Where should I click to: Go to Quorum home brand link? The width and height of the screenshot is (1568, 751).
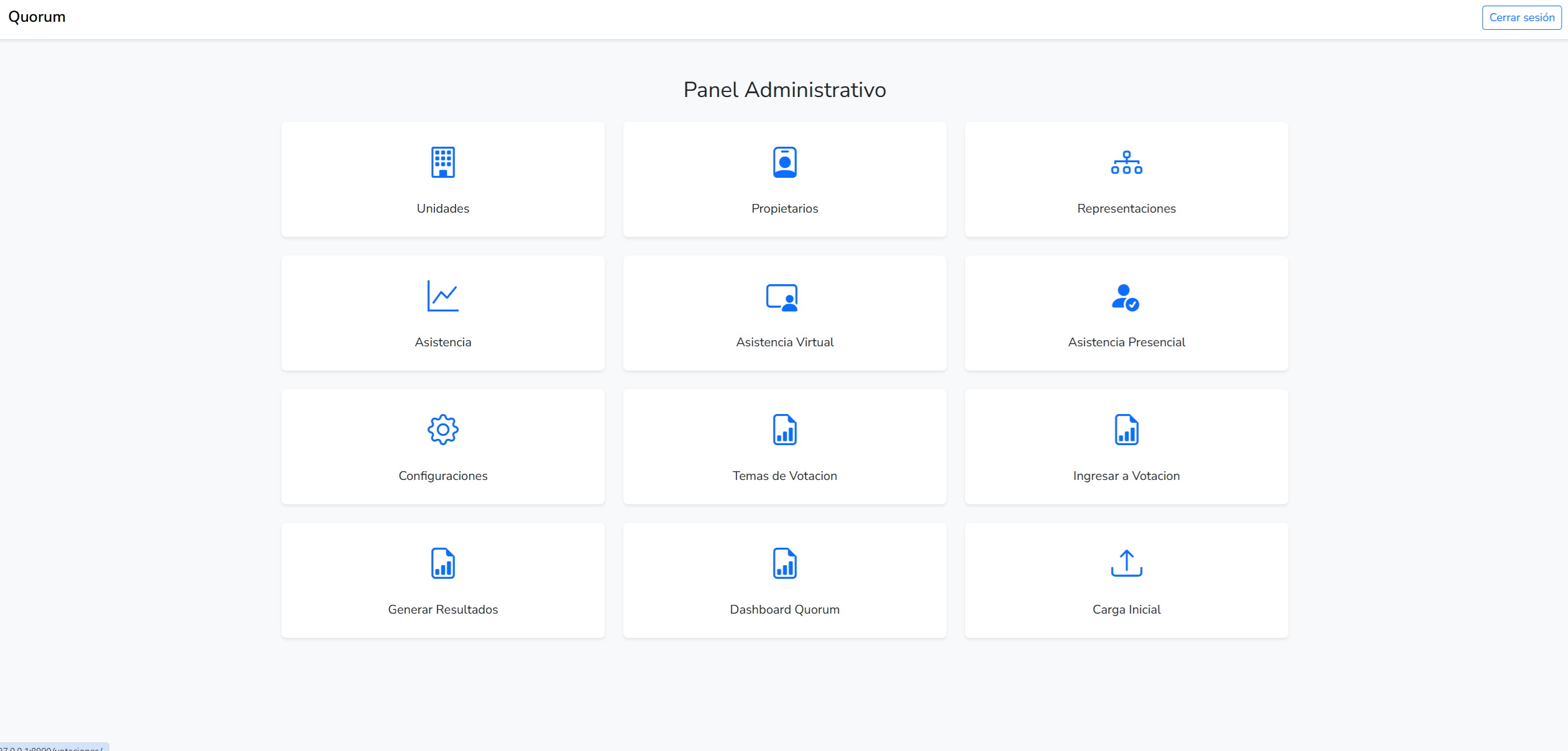(37, 17)
